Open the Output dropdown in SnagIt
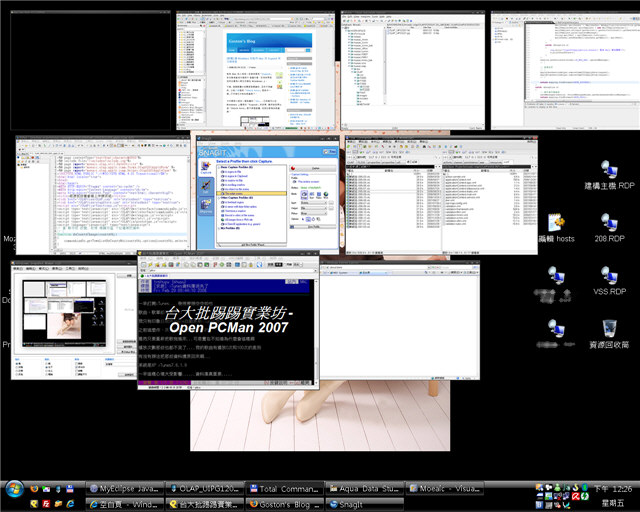 (x=314, y=208)
